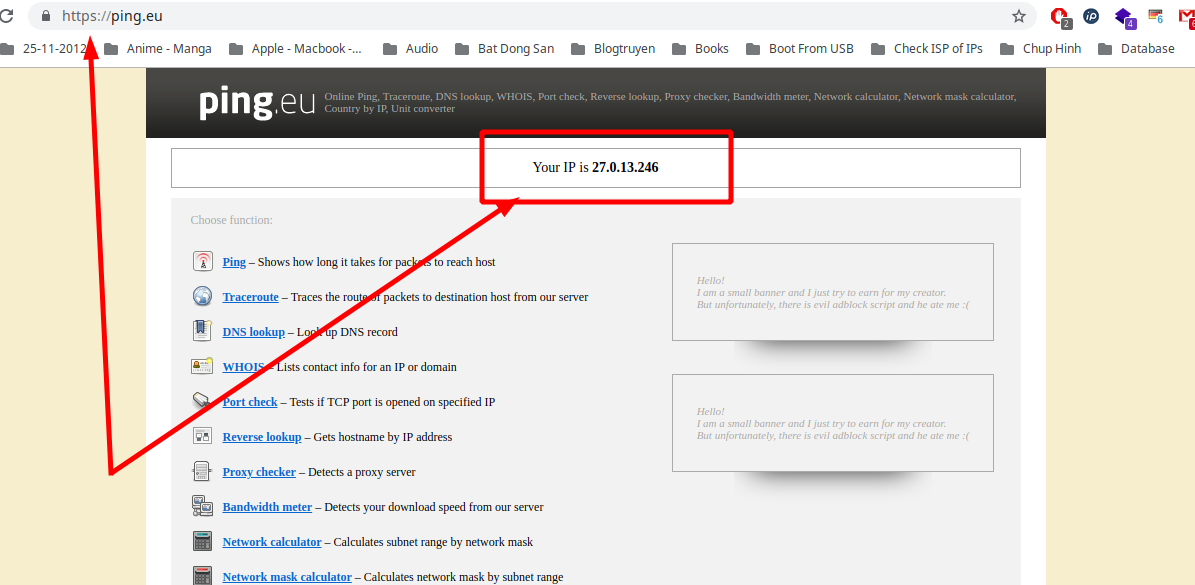Open the Network calculator link
1195x585 pixels.
[x=272, y=542]
